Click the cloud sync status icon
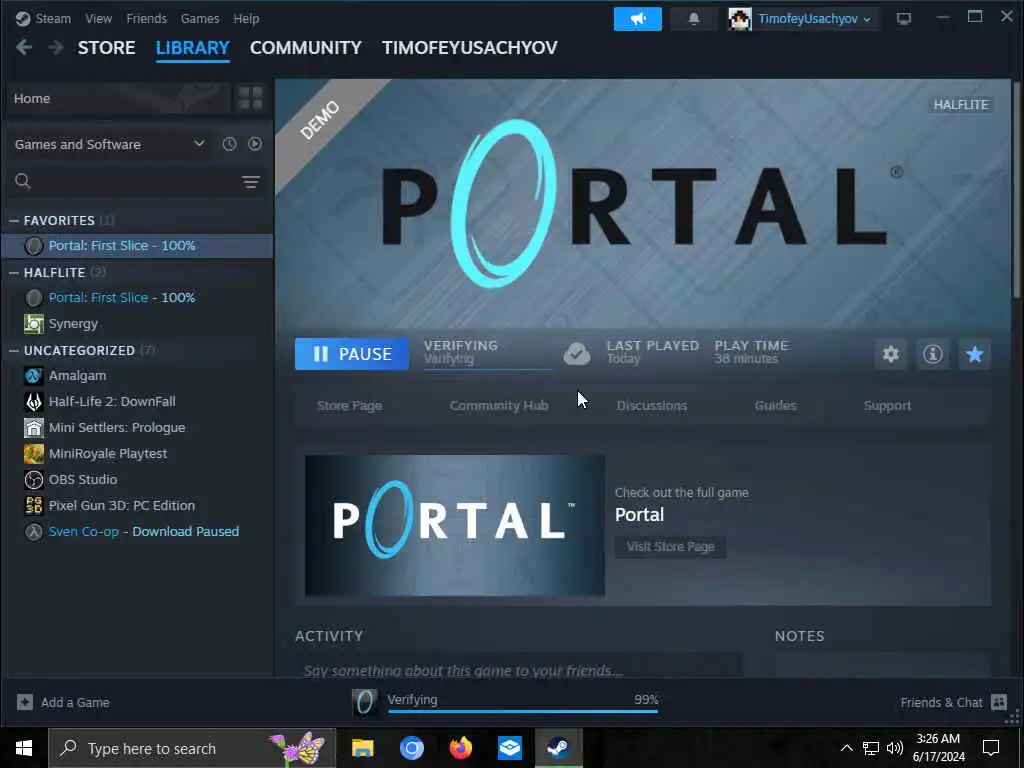This screenshot has width=1024, height=768. point(577,353)
